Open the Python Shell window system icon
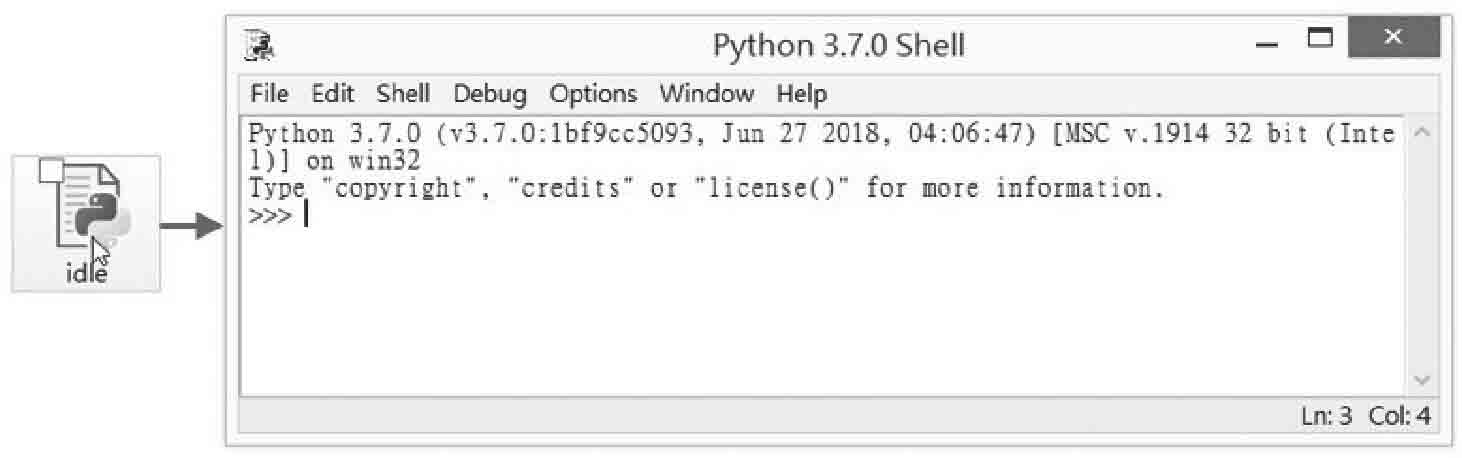1462x458 pixels. coord(258,46)
